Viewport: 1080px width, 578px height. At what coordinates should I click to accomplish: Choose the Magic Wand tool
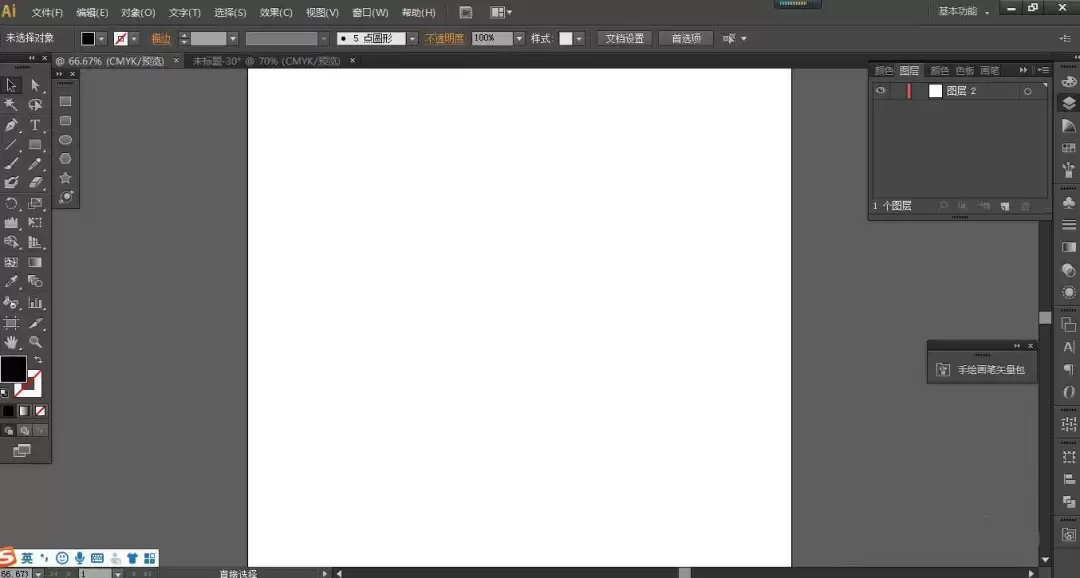(11, 105)
